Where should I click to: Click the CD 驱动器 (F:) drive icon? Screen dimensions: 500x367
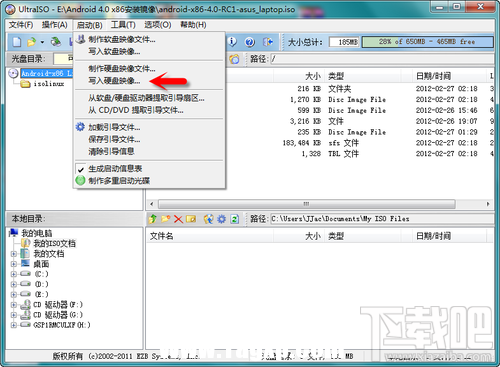pyautogui.click(x=25, y=304)
